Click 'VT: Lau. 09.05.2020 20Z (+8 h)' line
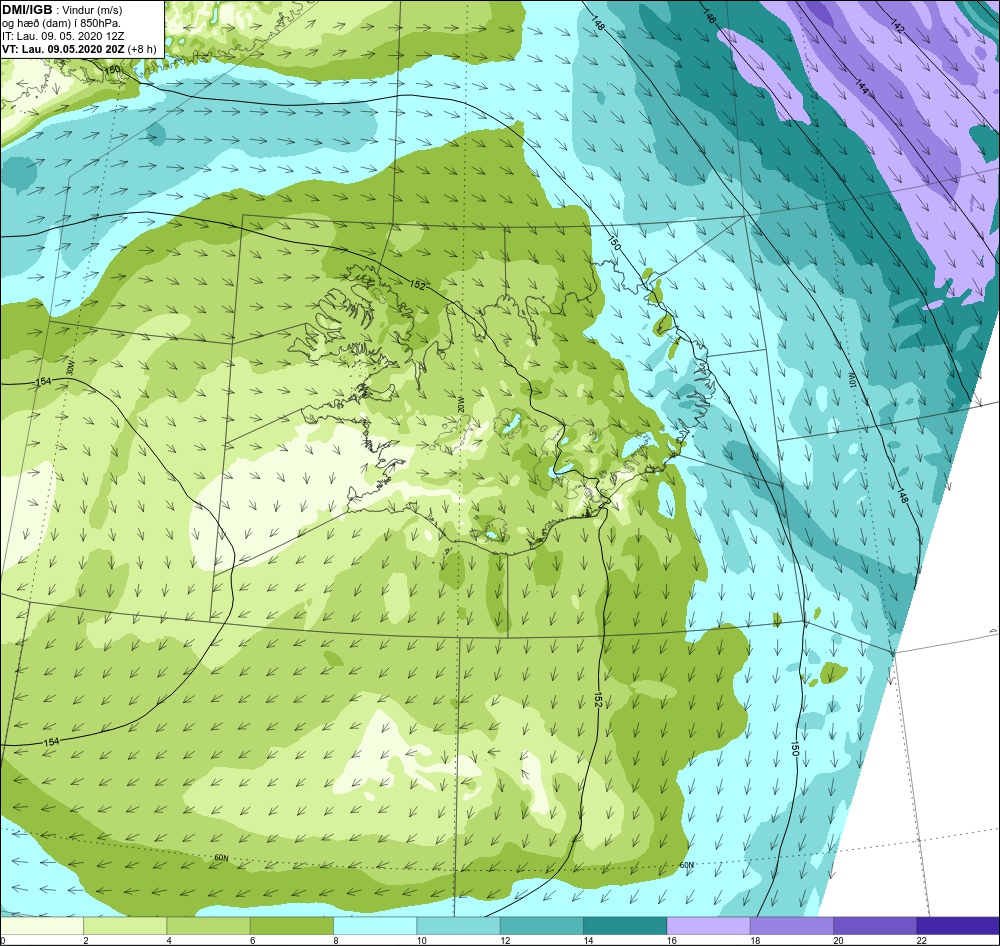1000x946 pixels. click(x=79, y=49)
